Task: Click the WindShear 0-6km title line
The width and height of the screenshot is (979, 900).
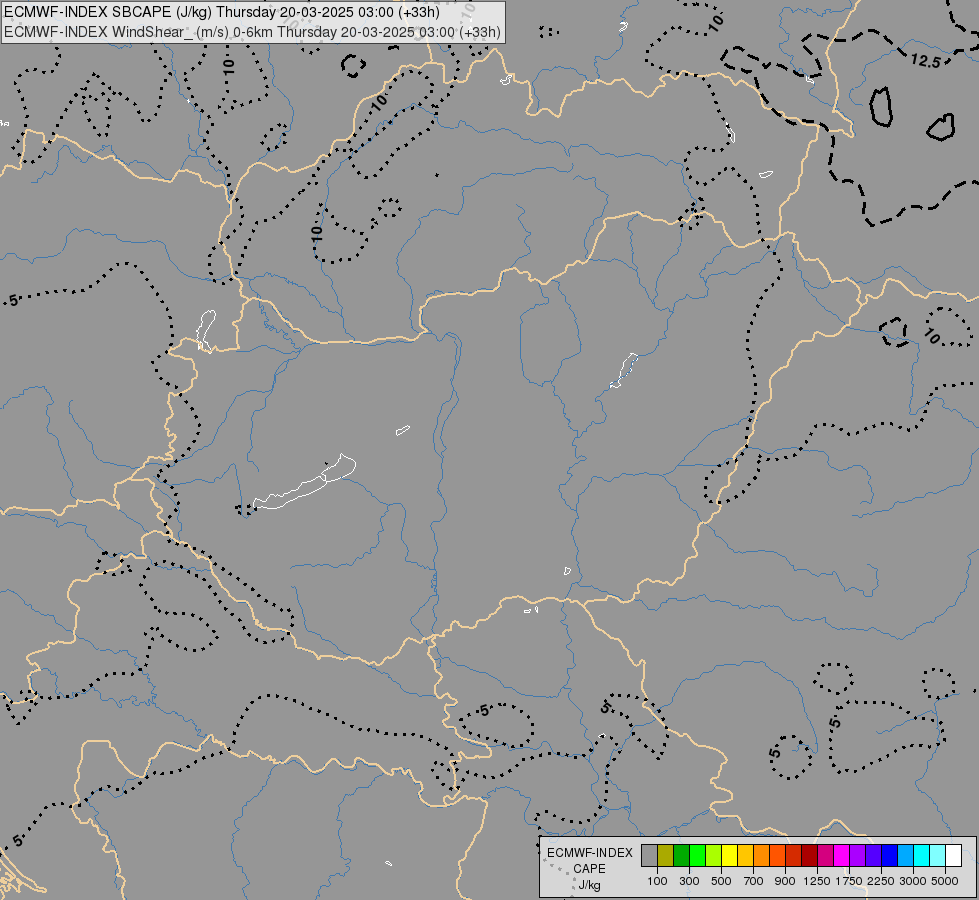Action: coord(252,32)
